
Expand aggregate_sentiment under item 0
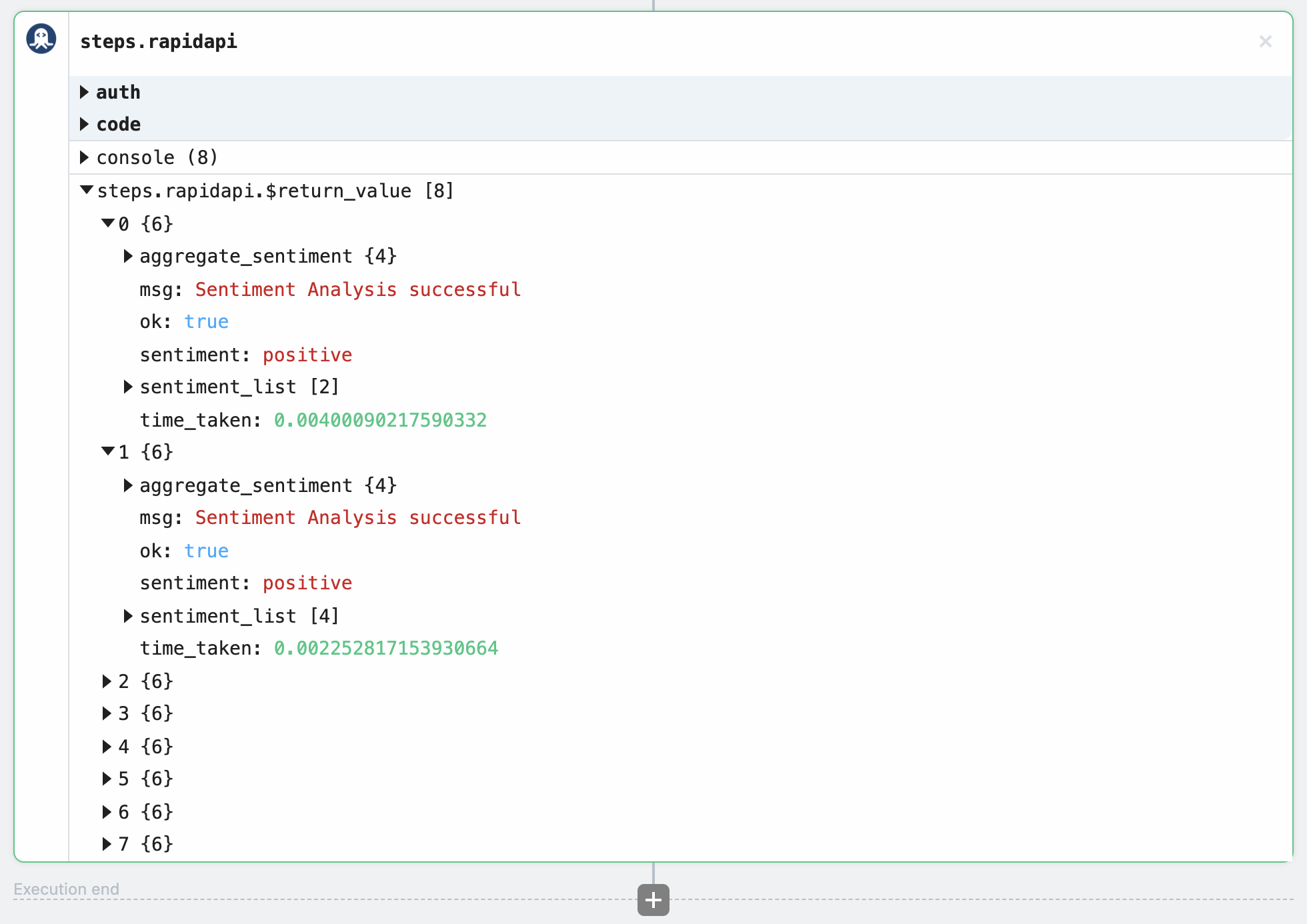128,256
